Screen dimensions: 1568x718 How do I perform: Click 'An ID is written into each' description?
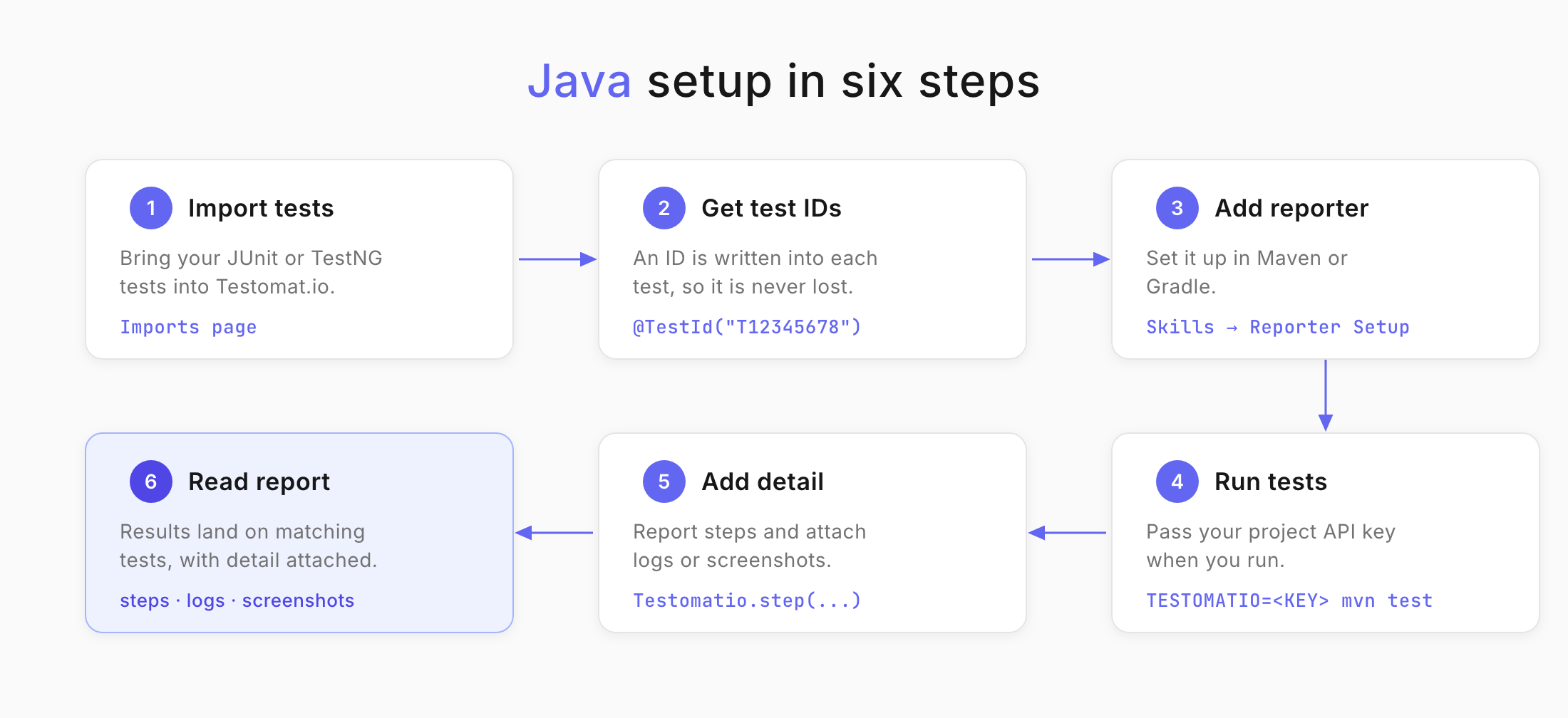(x=755, y=258)
